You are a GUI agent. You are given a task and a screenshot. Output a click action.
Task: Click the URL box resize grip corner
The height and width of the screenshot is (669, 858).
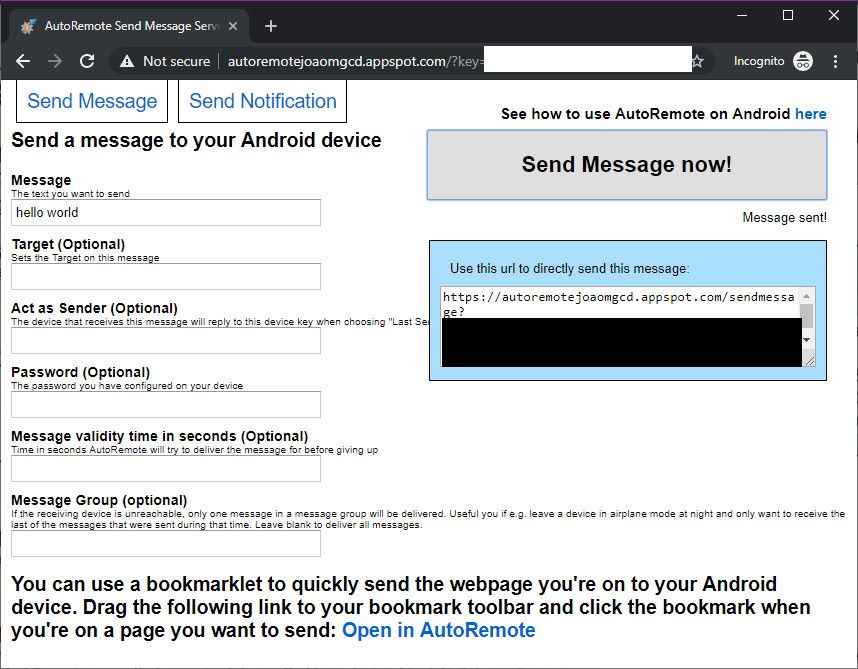(809, 360)
